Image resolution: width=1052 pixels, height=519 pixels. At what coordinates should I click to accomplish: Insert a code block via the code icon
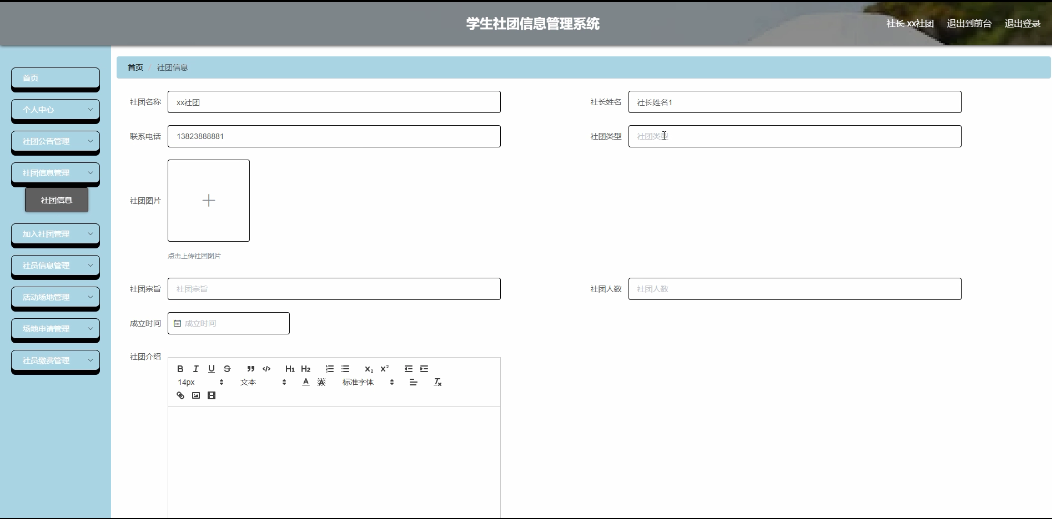tap(266, 369)
